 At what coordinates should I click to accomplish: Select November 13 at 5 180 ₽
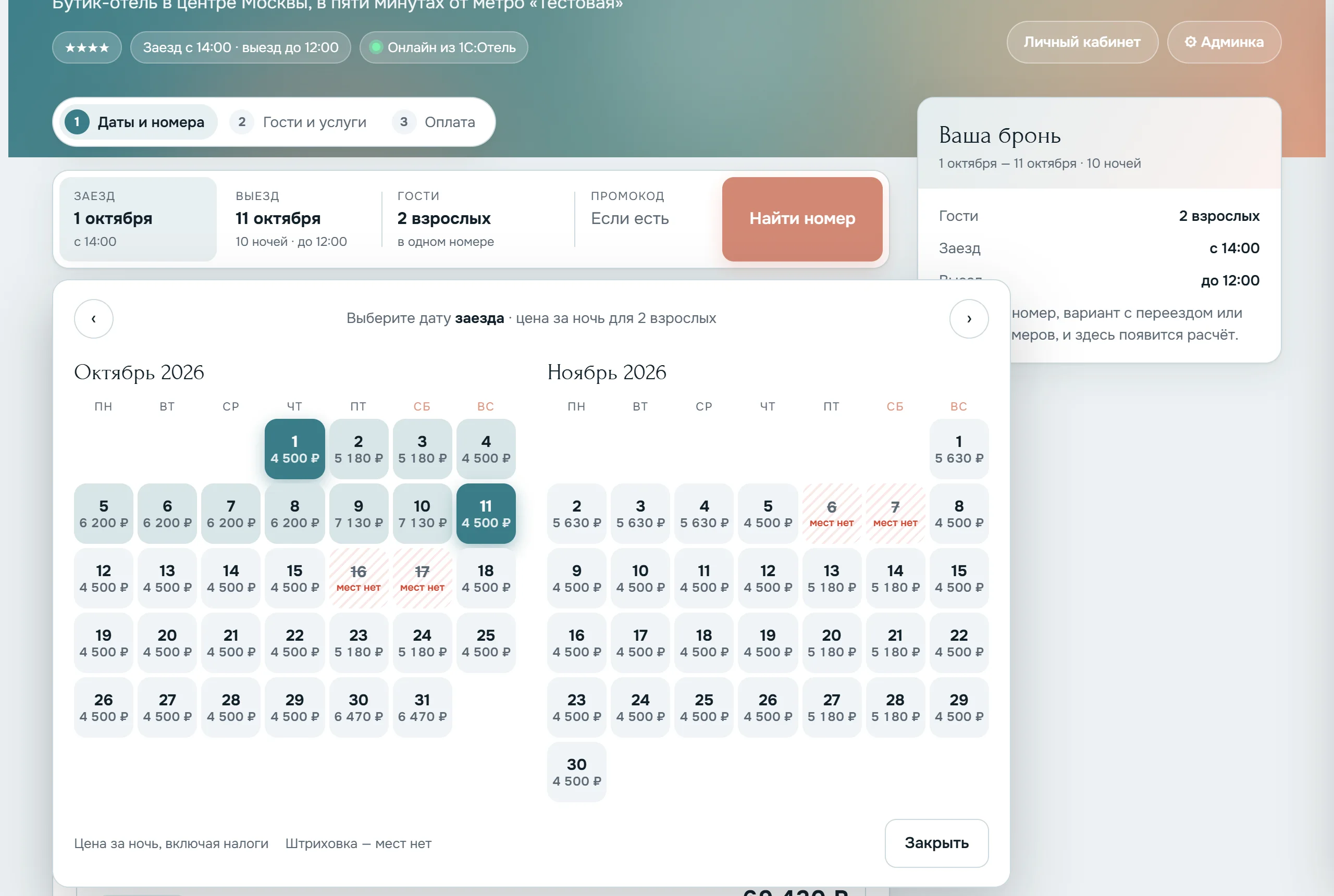(831, 578)
